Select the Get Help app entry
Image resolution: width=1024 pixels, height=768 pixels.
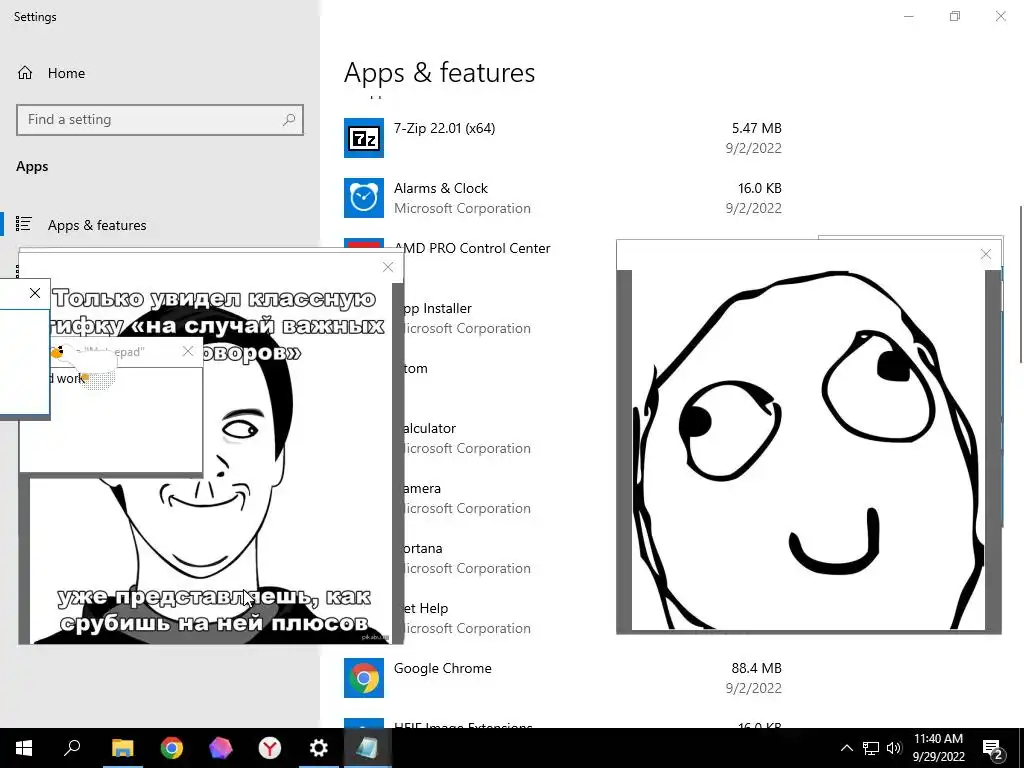point(424,608)
